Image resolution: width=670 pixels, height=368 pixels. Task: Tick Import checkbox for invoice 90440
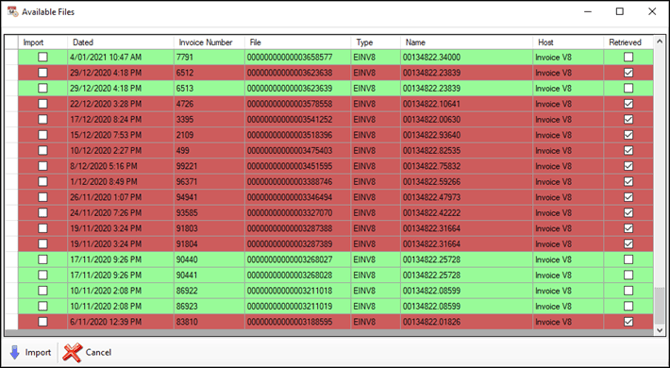pos(43,259)
